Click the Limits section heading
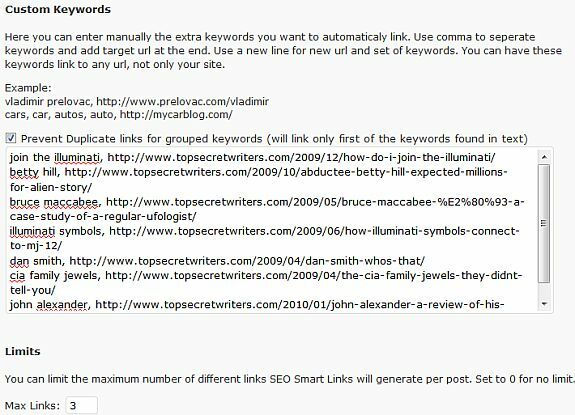The width and height of the screenshot is (575, 415). pyautogui.click(x=23, y=351)
